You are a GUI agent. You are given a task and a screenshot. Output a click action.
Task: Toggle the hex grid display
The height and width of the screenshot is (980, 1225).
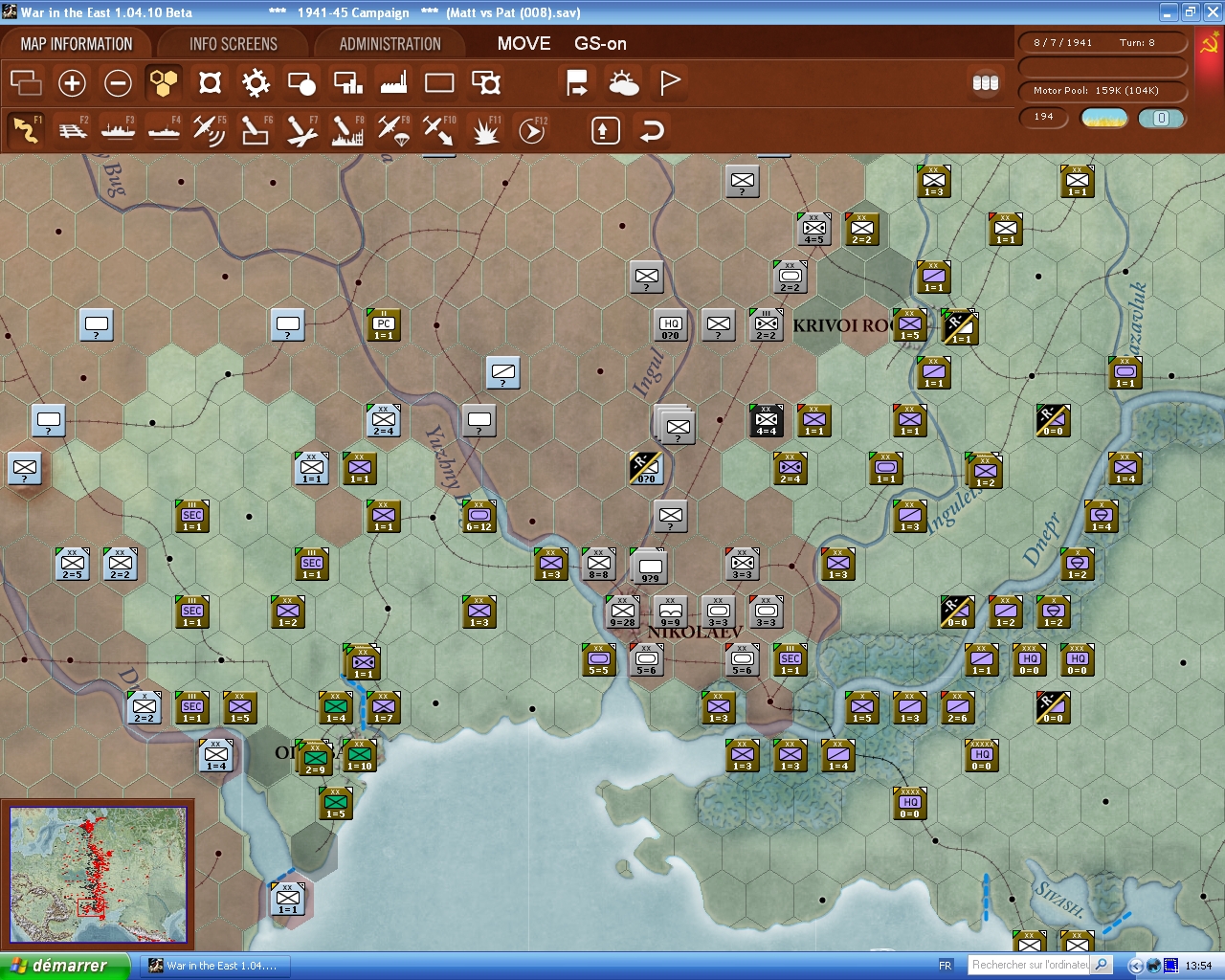click(x=164, y=83)
